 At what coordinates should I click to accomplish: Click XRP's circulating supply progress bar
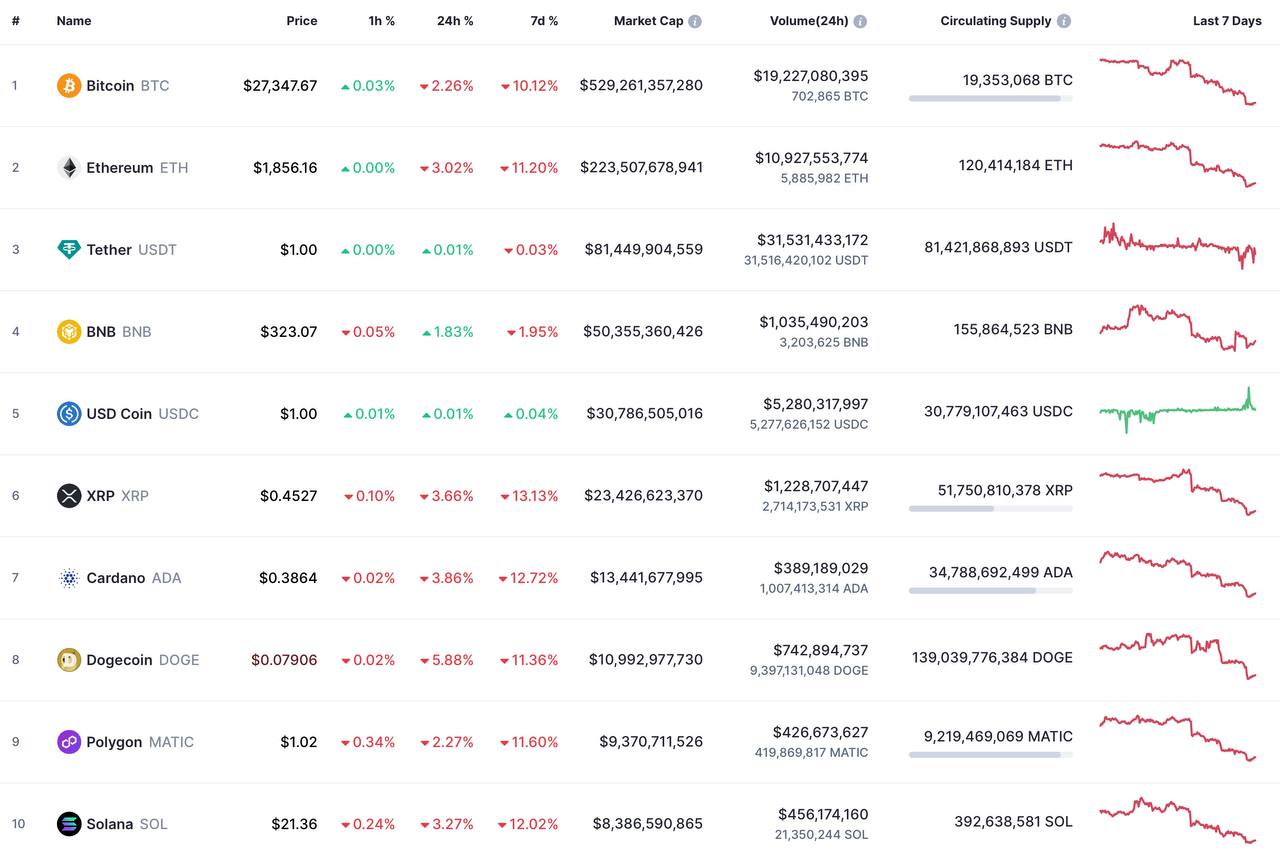point(990,509)
